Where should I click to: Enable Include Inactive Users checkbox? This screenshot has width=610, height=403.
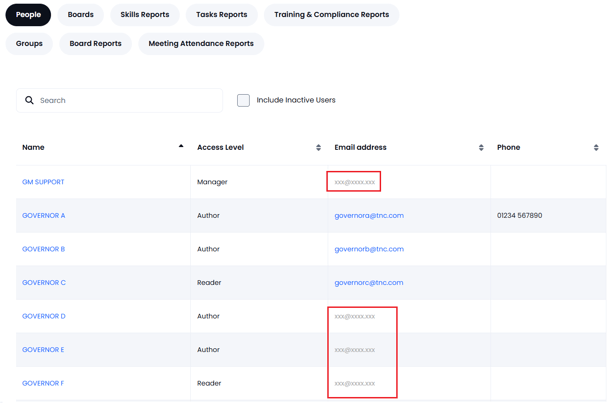(x=244, y=100)
